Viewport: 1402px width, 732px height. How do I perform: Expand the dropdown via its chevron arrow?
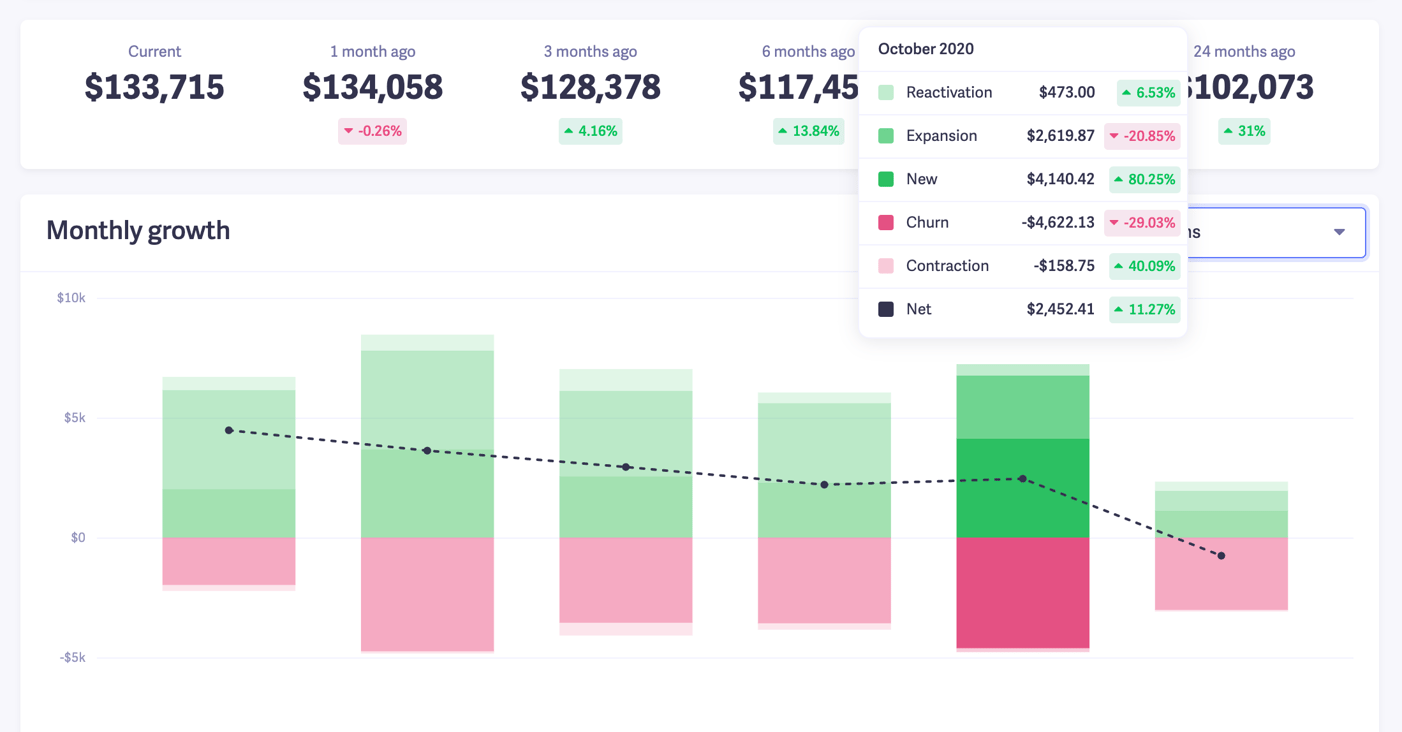point(1339,232)
